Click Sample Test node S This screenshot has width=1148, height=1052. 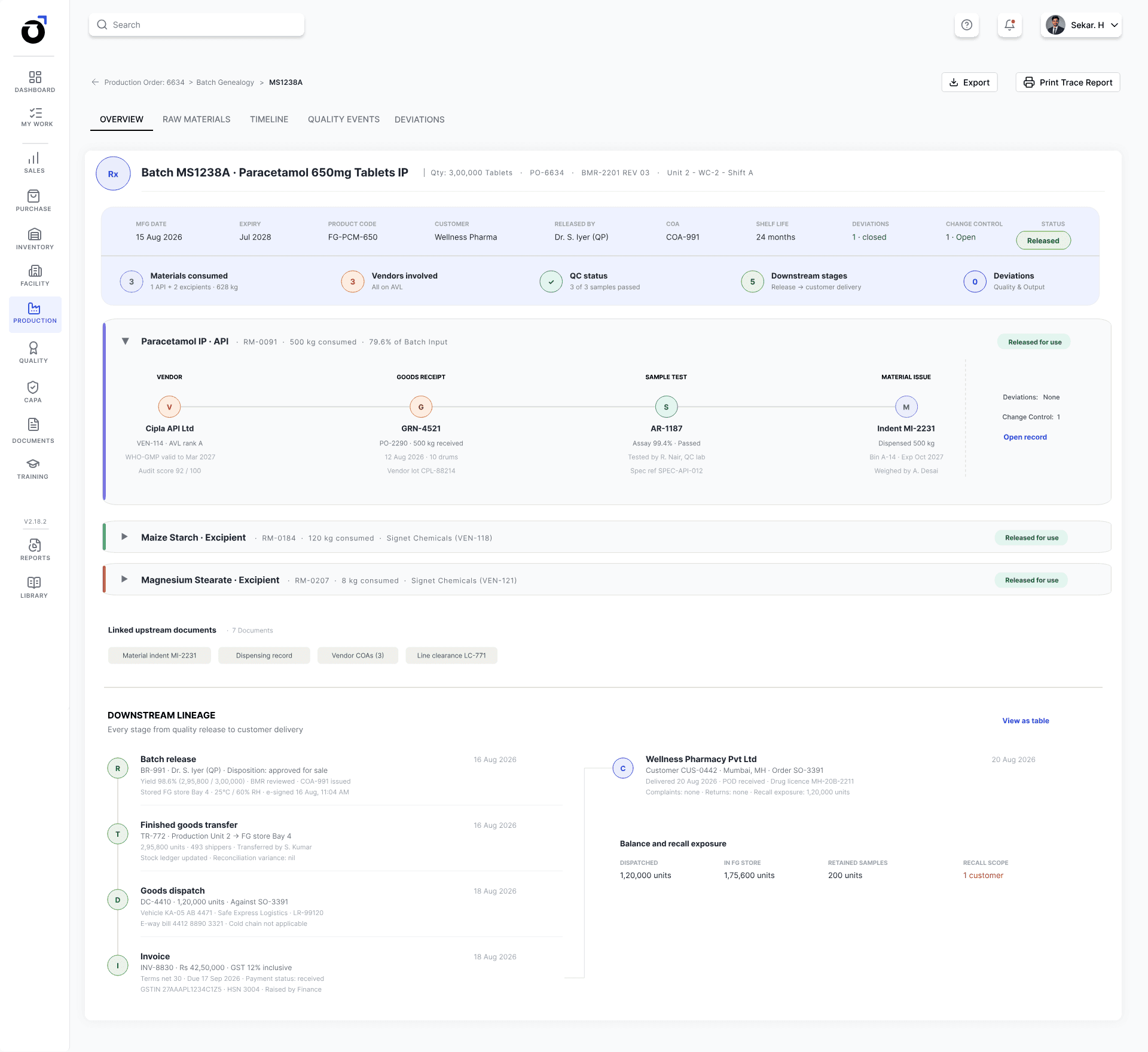click(x=666, y=407)
